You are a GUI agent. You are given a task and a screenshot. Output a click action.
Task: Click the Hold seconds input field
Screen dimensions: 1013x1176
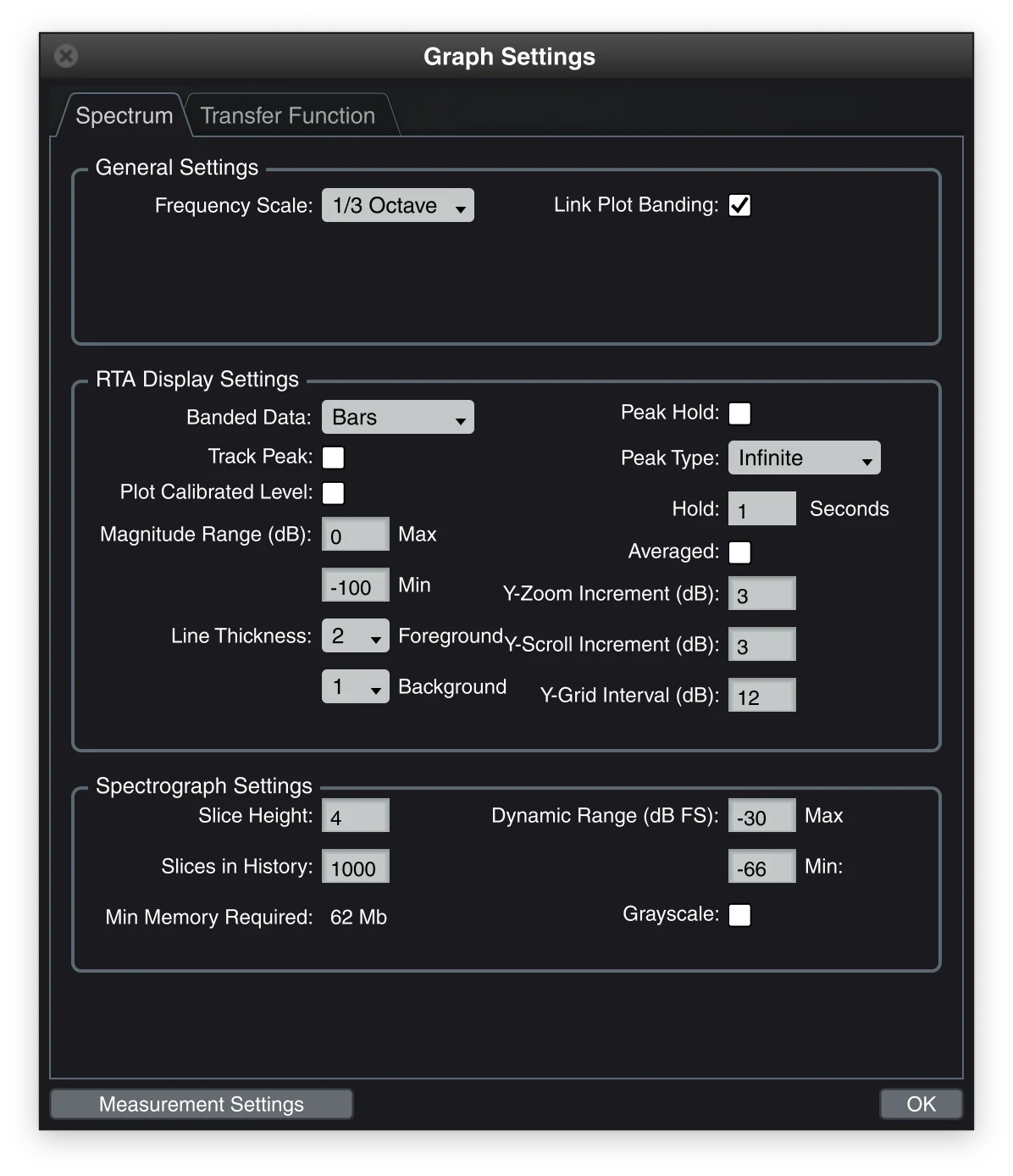(761, 509)
